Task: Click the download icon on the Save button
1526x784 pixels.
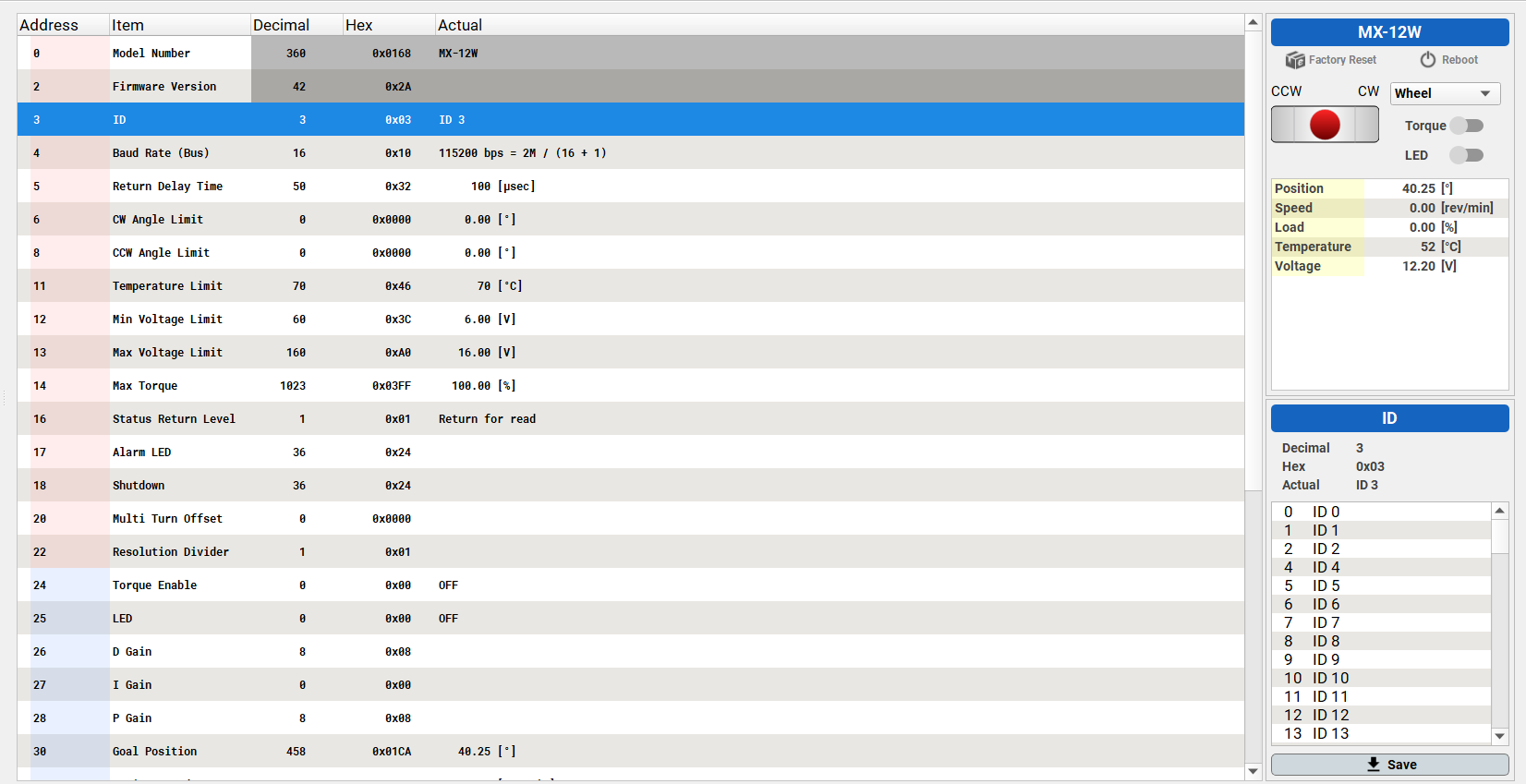Action: pyautogui.click(x=1374, y=765)
